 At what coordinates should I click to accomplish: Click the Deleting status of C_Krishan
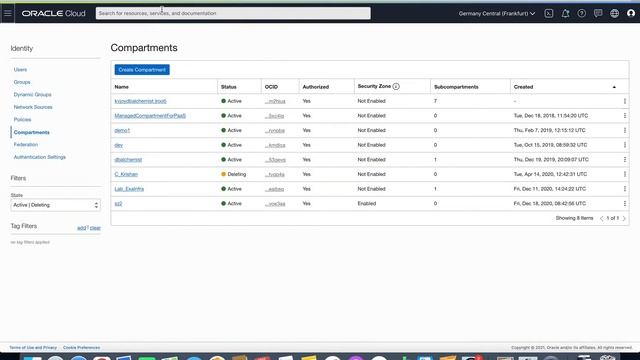click(x=233, y=174)
